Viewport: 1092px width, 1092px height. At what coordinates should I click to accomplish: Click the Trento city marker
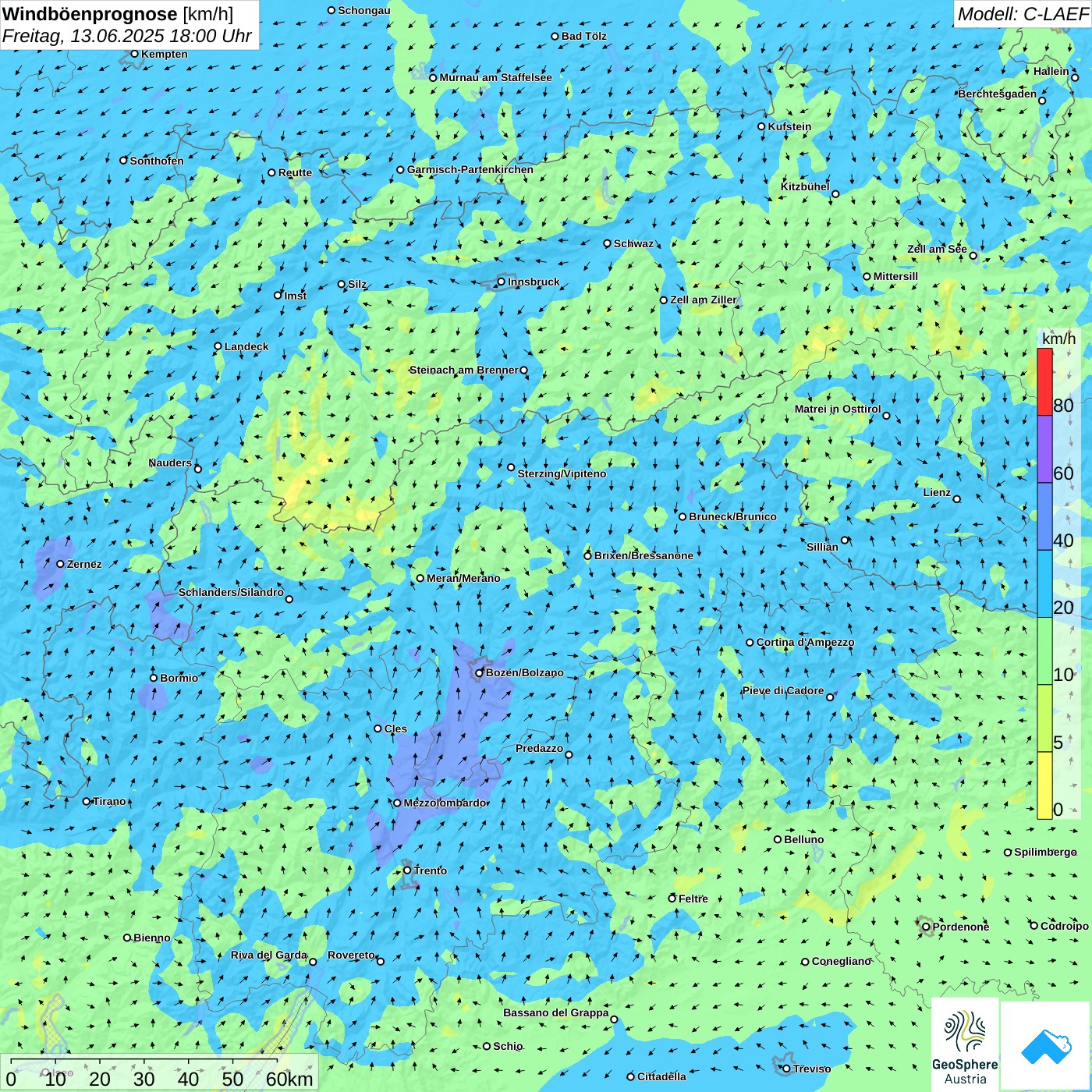click(x=407, y=870)
